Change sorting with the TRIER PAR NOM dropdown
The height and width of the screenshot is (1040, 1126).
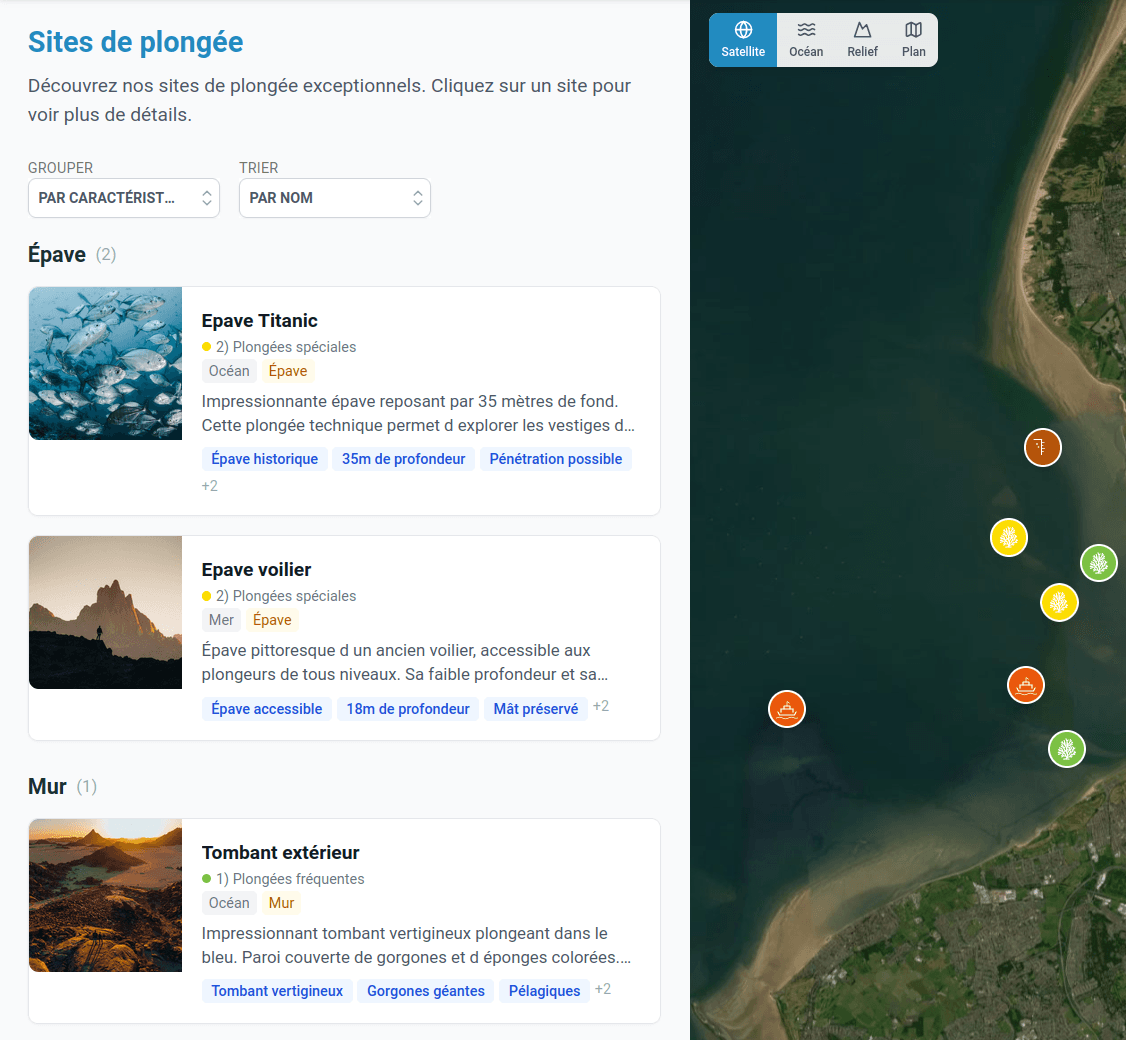pyautogui.click(x=335, y=198)
